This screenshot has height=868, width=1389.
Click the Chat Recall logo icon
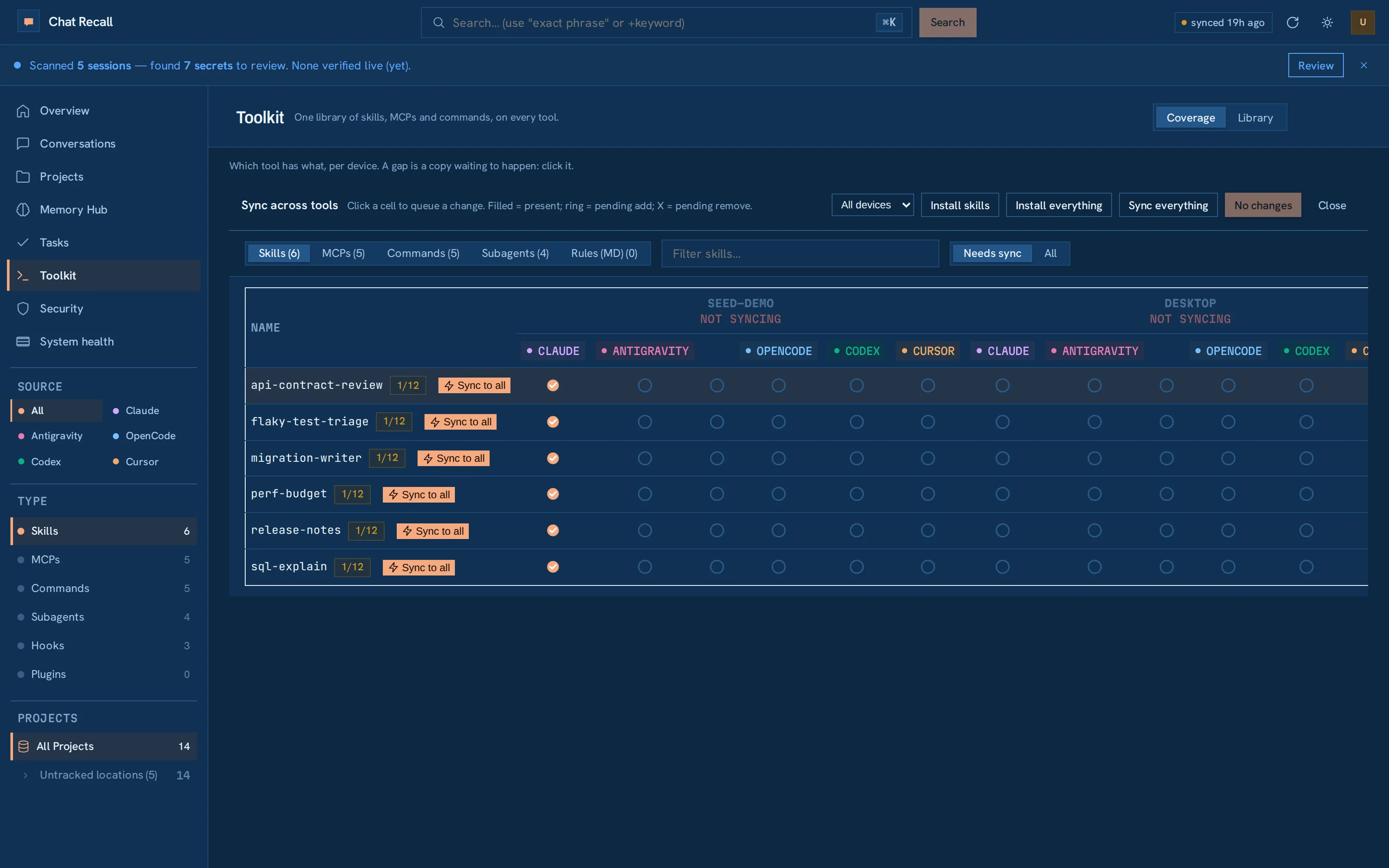[29, 22]
